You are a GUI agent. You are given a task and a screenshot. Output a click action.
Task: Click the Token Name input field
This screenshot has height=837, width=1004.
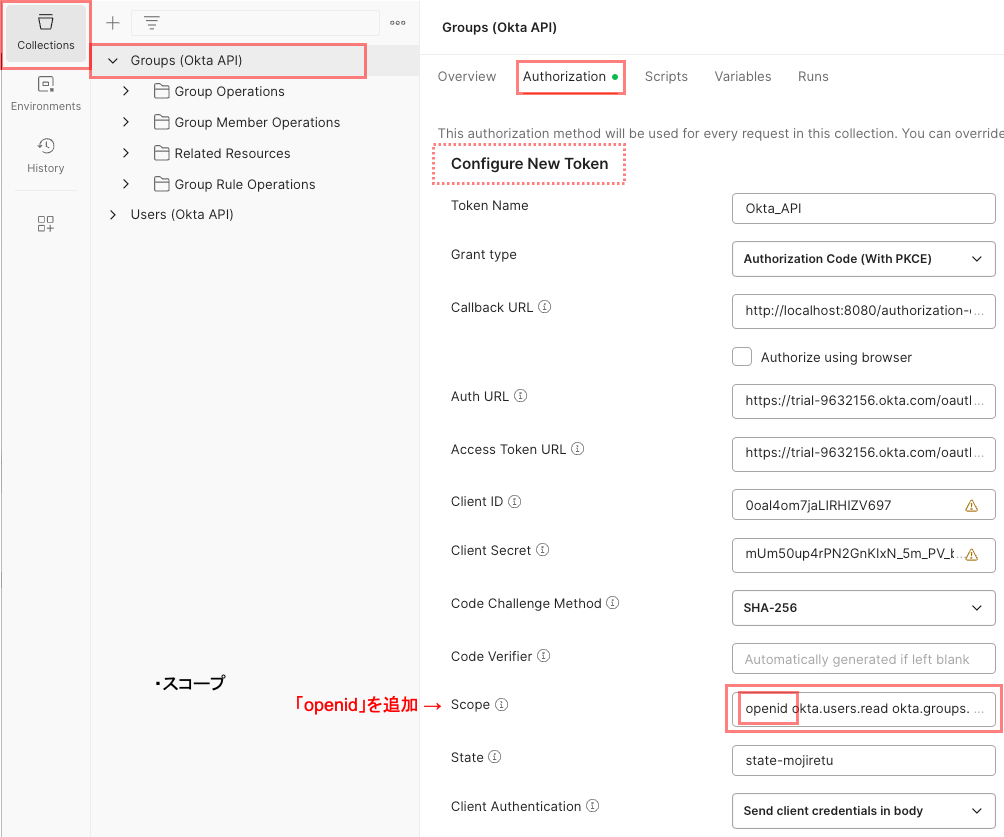click(863, 209)
